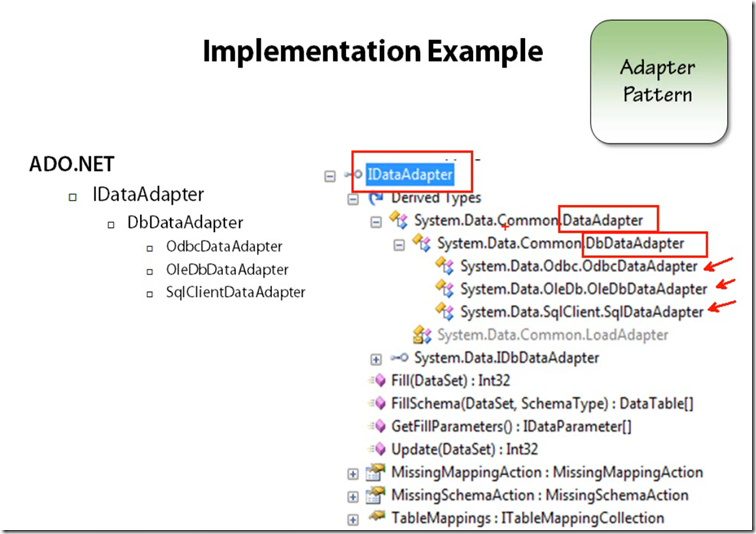756x534 pixels.
Task: Click method icon of Update(DataSet)
Action: click(378, 449)
